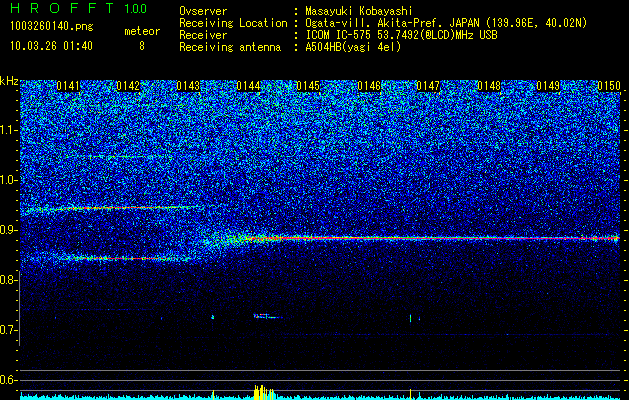Click the HROFFT 1.0.0 title text
The image size is (629, 400).
point(79,8)
